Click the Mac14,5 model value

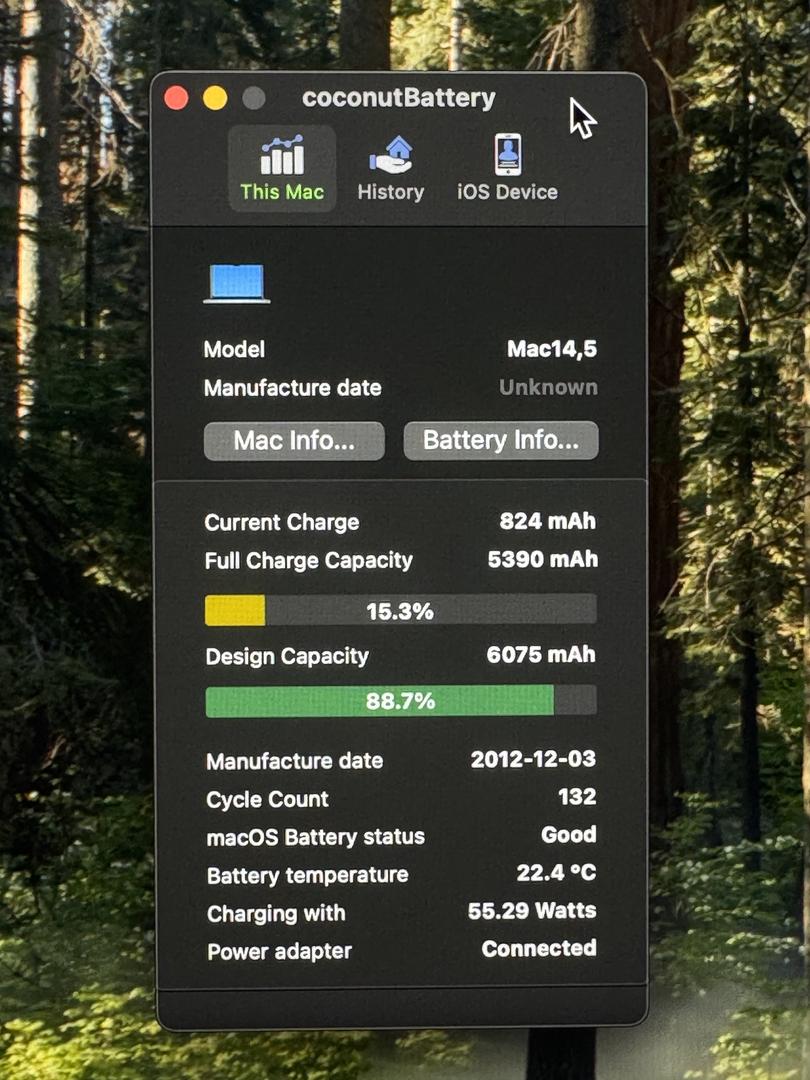point(552,349)
